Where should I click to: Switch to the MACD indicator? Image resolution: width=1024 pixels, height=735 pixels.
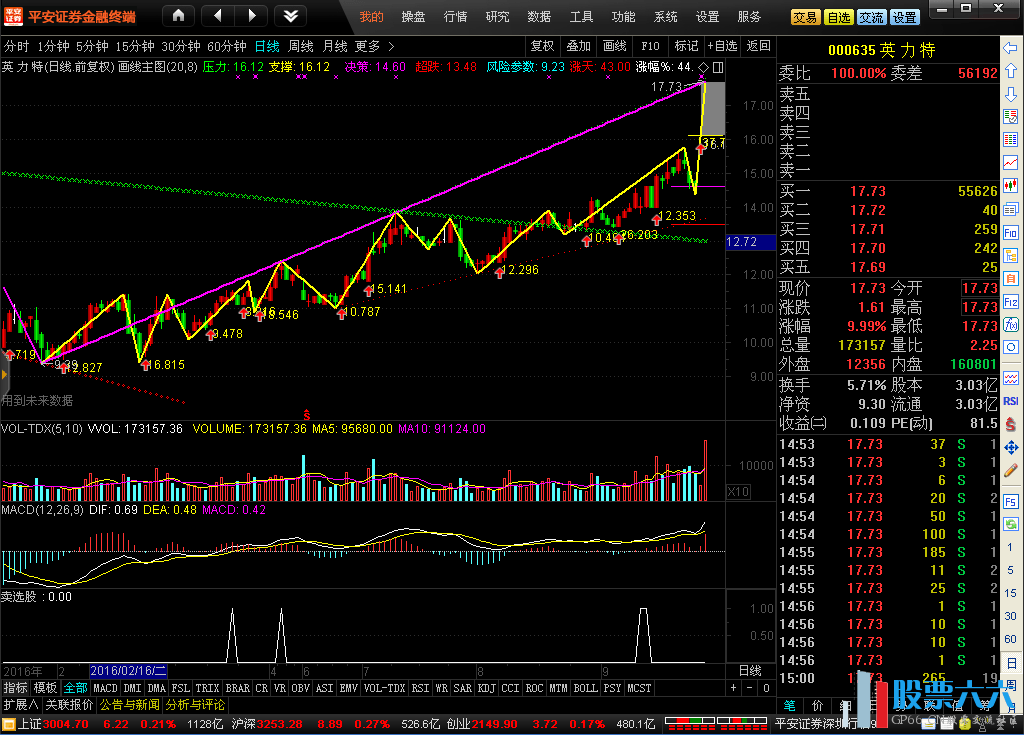pyautogui.click(x=105, y=688)
